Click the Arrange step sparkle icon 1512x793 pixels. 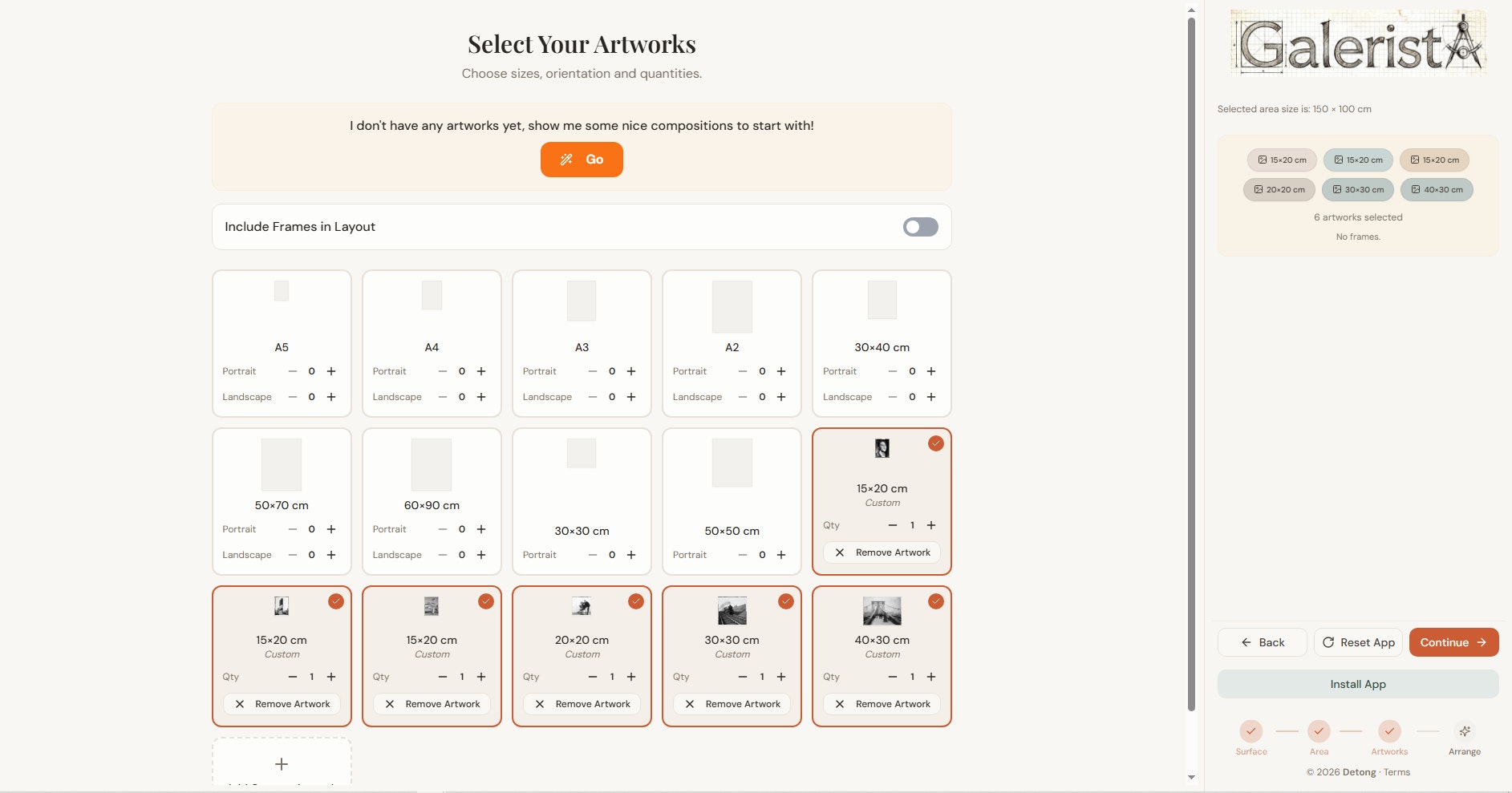[x=1464, y=730]
